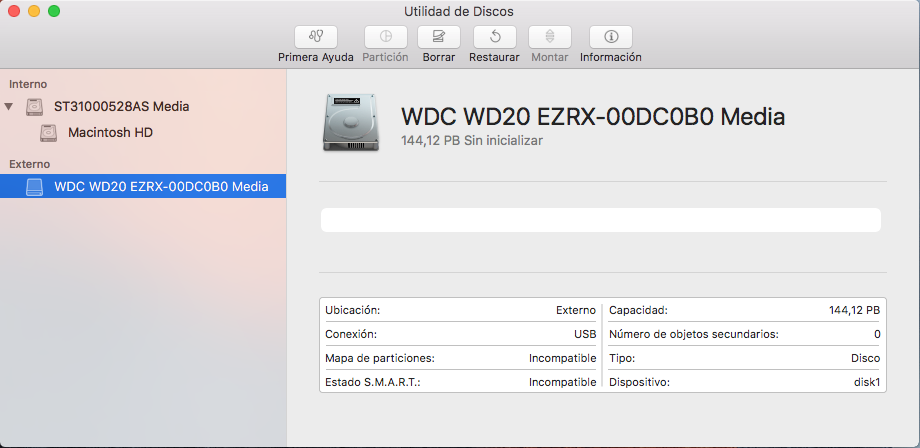The height and width of the screenshot is (448, 920).
Task: Click Incompatible value for Estado S.M.A.R.T.
Action: (x=563, y=382)
